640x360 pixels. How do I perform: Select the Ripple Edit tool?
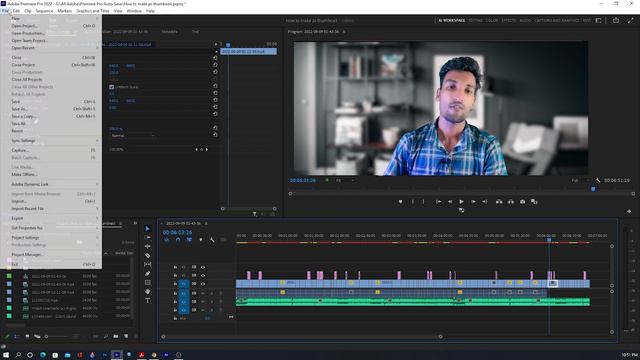tap(148, 247)
